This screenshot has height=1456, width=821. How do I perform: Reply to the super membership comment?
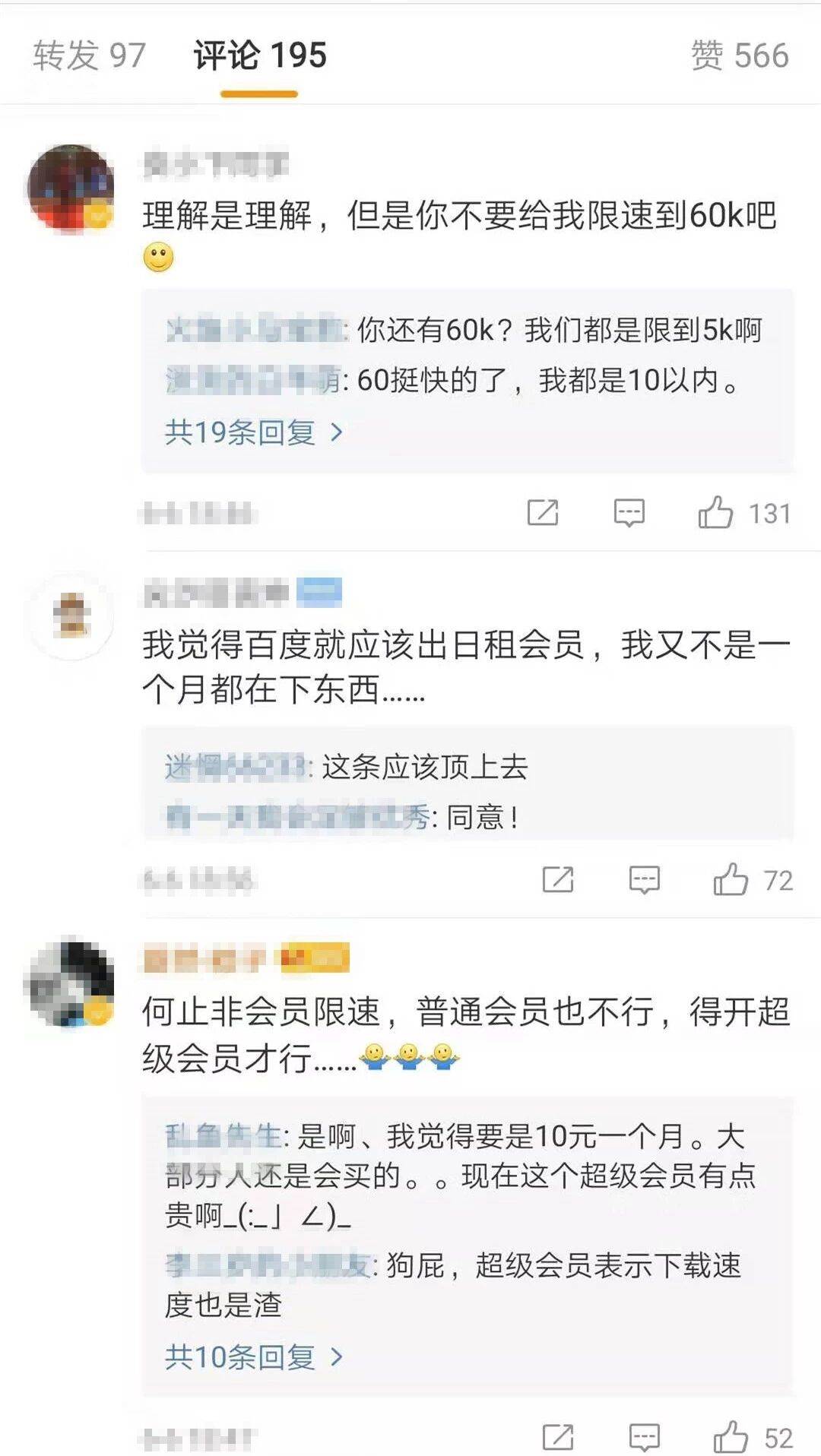(x=645, y=1437)
